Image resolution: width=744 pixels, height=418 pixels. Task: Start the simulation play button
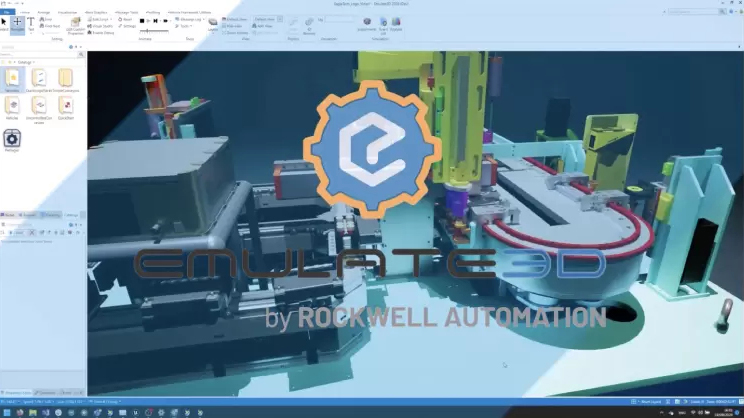click(149, 21)
